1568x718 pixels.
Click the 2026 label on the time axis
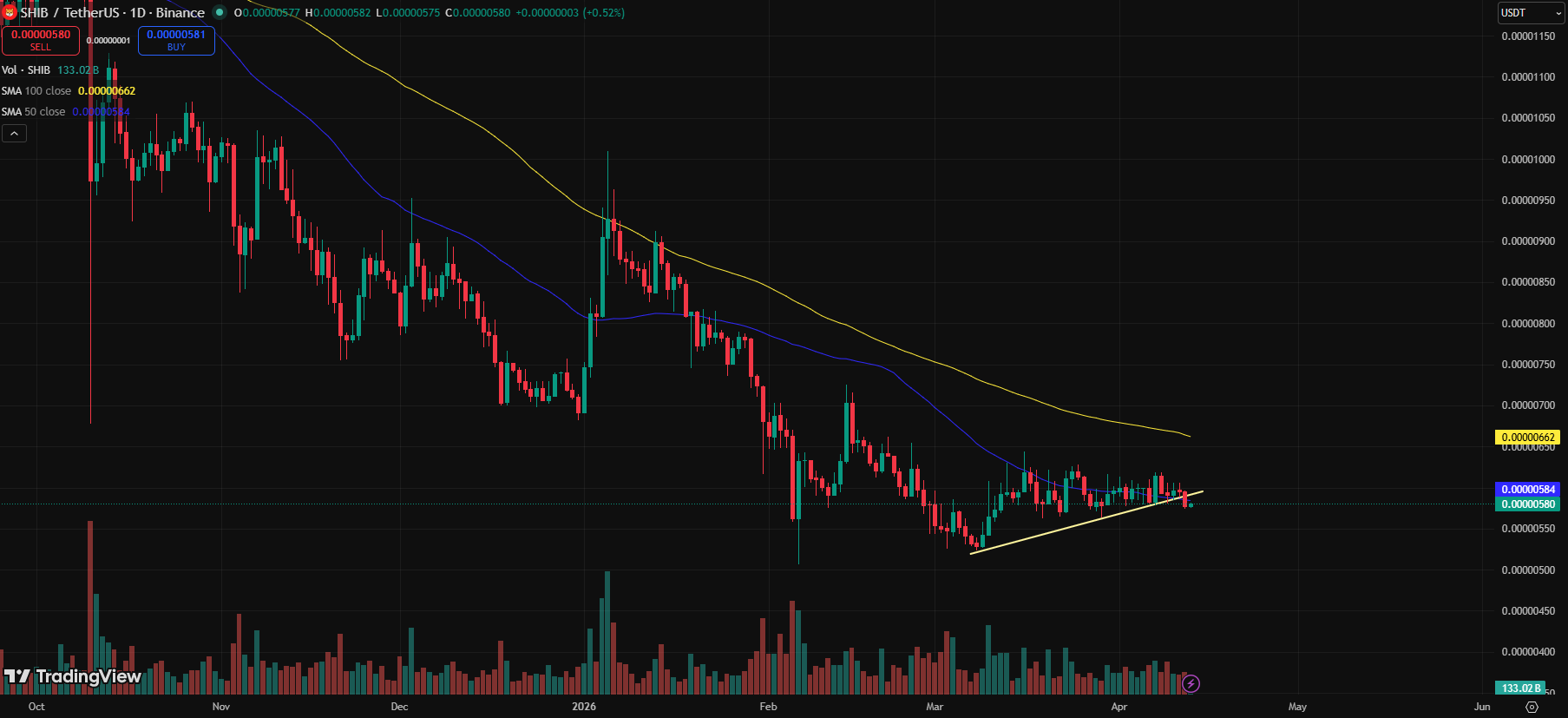pyautogui.click(x=584, y=707)
